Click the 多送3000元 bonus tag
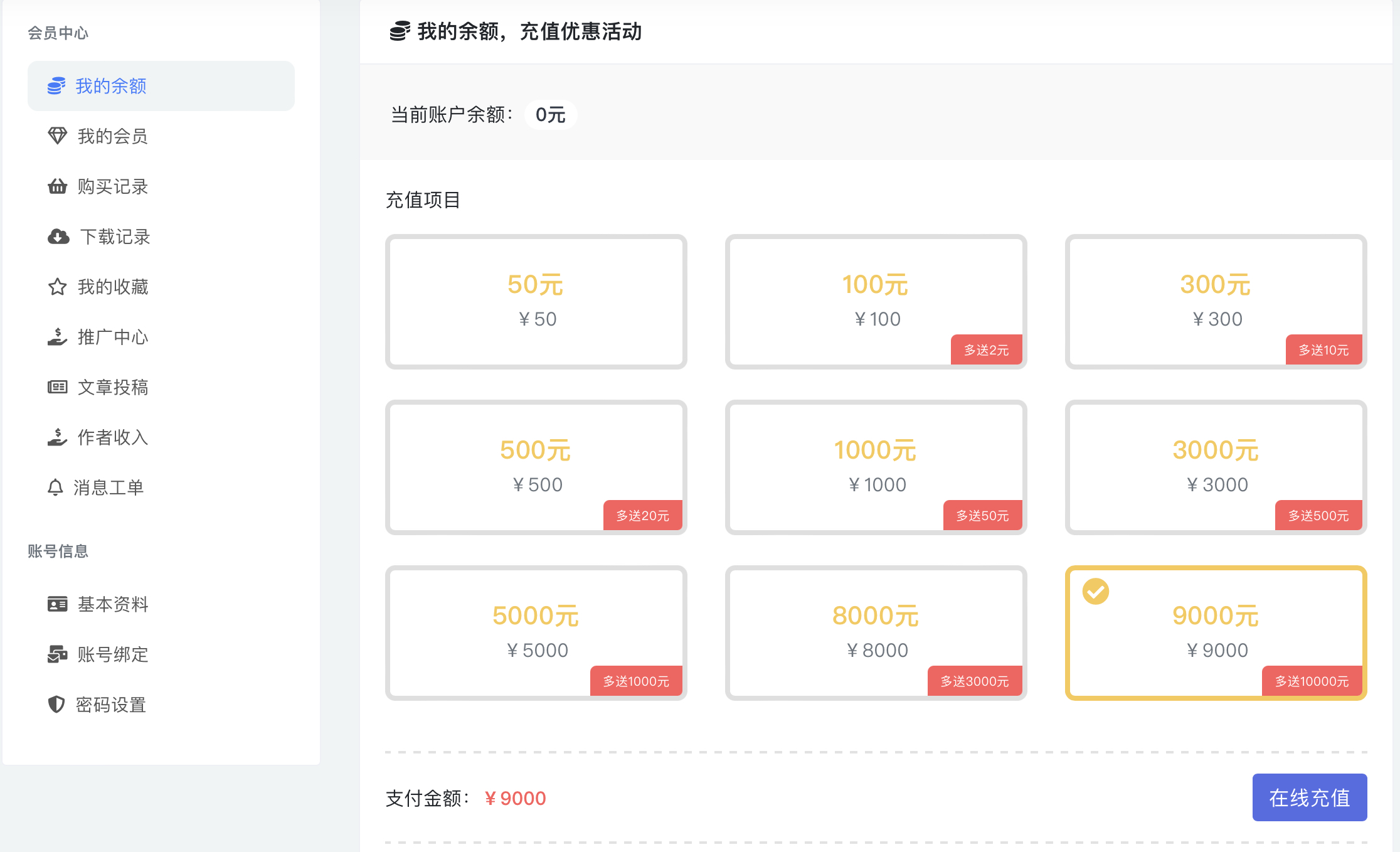Screen dimensions: 1400x852 click(x=975, y=681)
